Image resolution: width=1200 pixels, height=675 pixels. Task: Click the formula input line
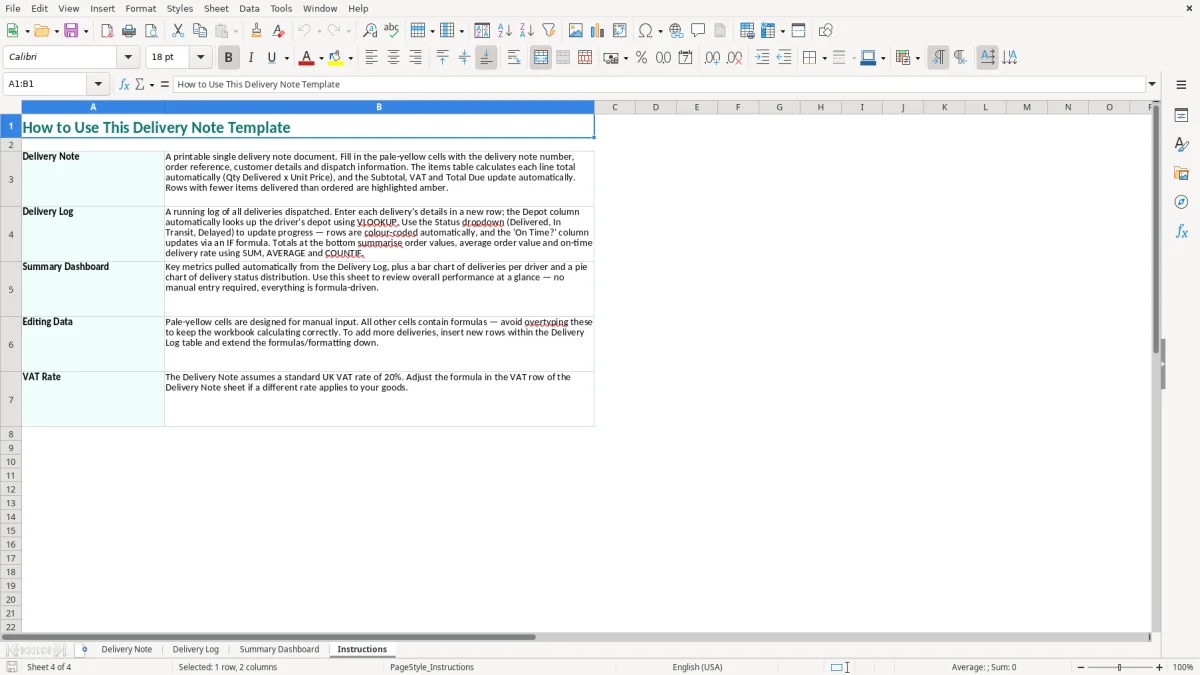(x=659, y=84)
